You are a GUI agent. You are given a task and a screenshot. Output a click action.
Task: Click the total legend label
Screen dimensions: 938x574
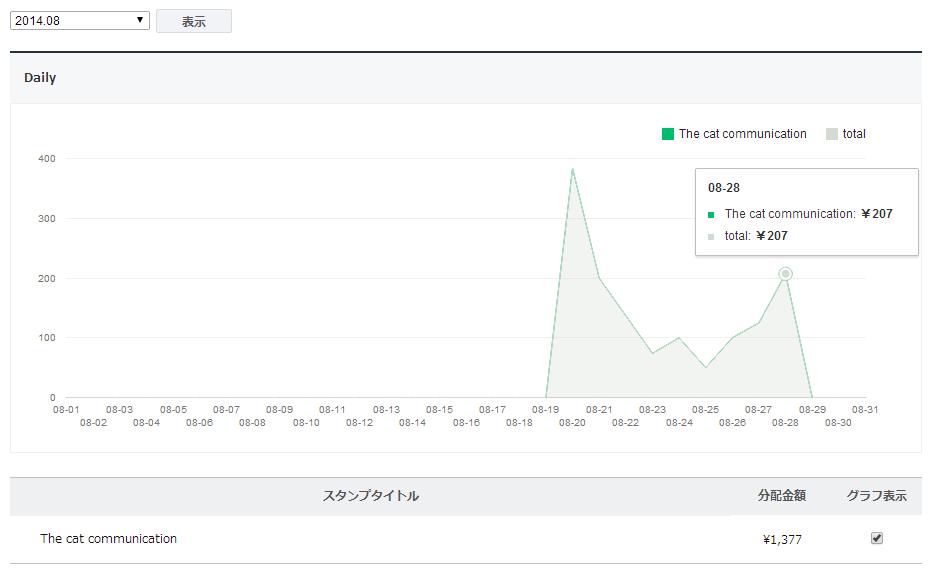coord(854,134)
